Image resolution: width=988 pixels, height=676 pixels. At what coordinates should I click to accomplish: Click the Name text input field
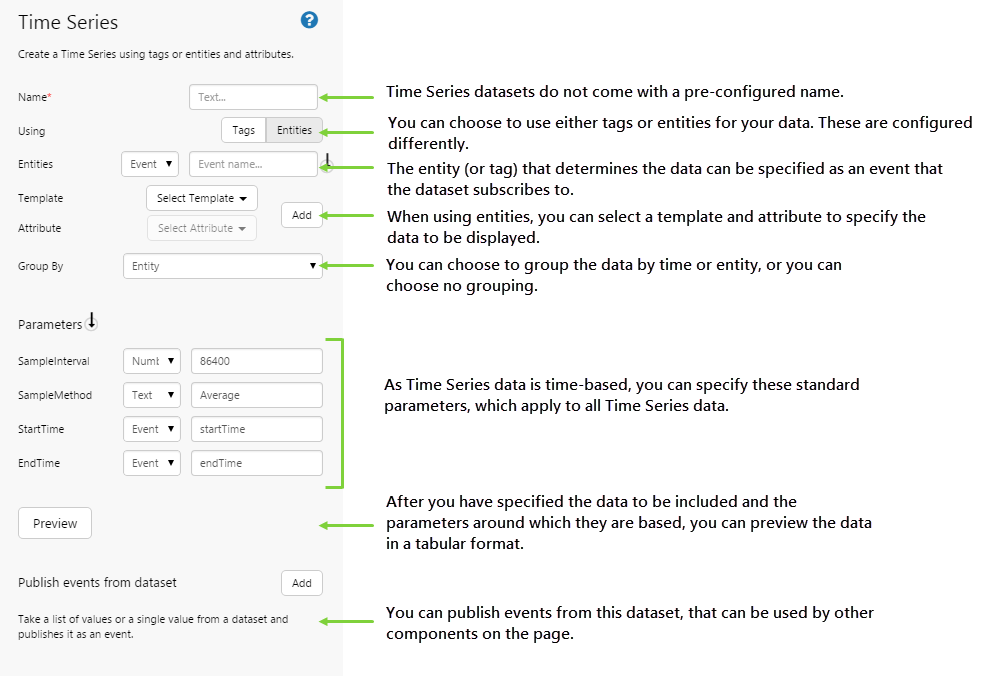pos(253,97)
